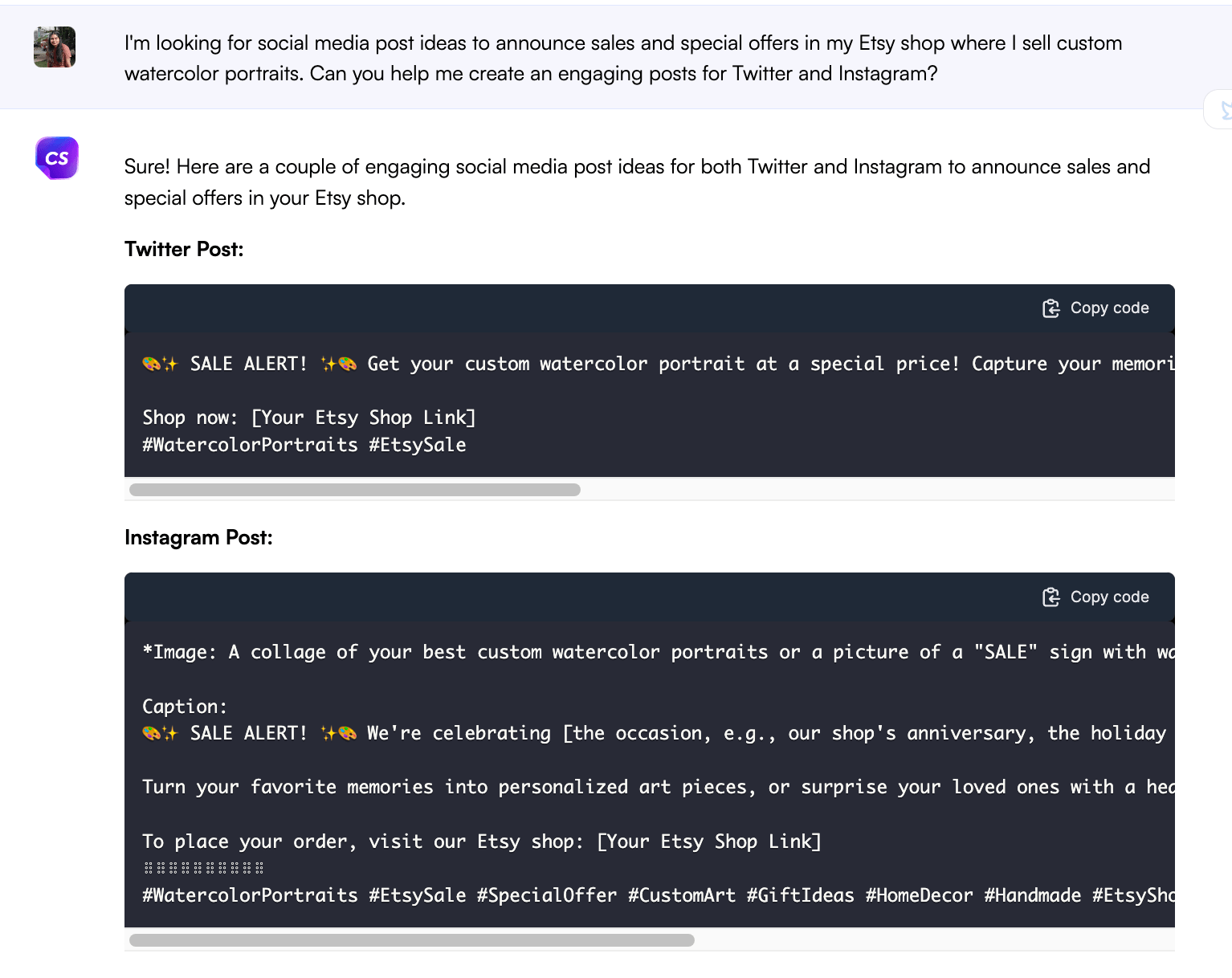Click the clipboard icon in Instagram code block
Viewport: 1232px width, 978px height.
1050,597
